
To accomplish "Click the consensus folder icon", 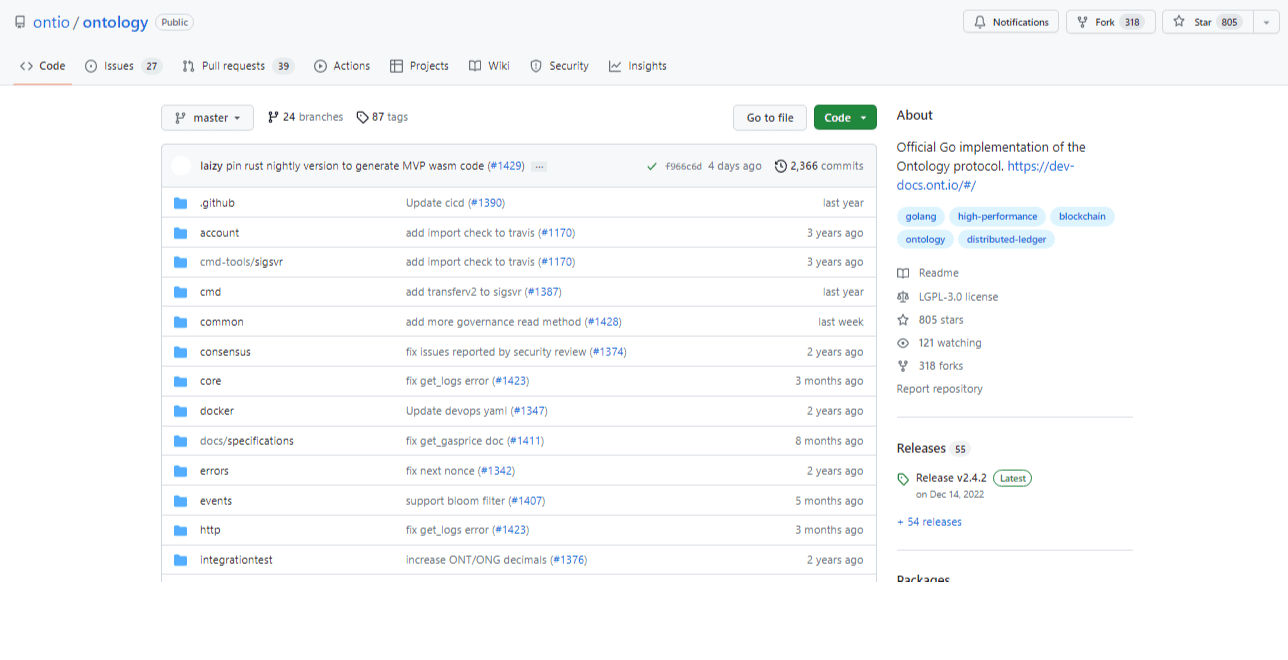I will 181,352.
